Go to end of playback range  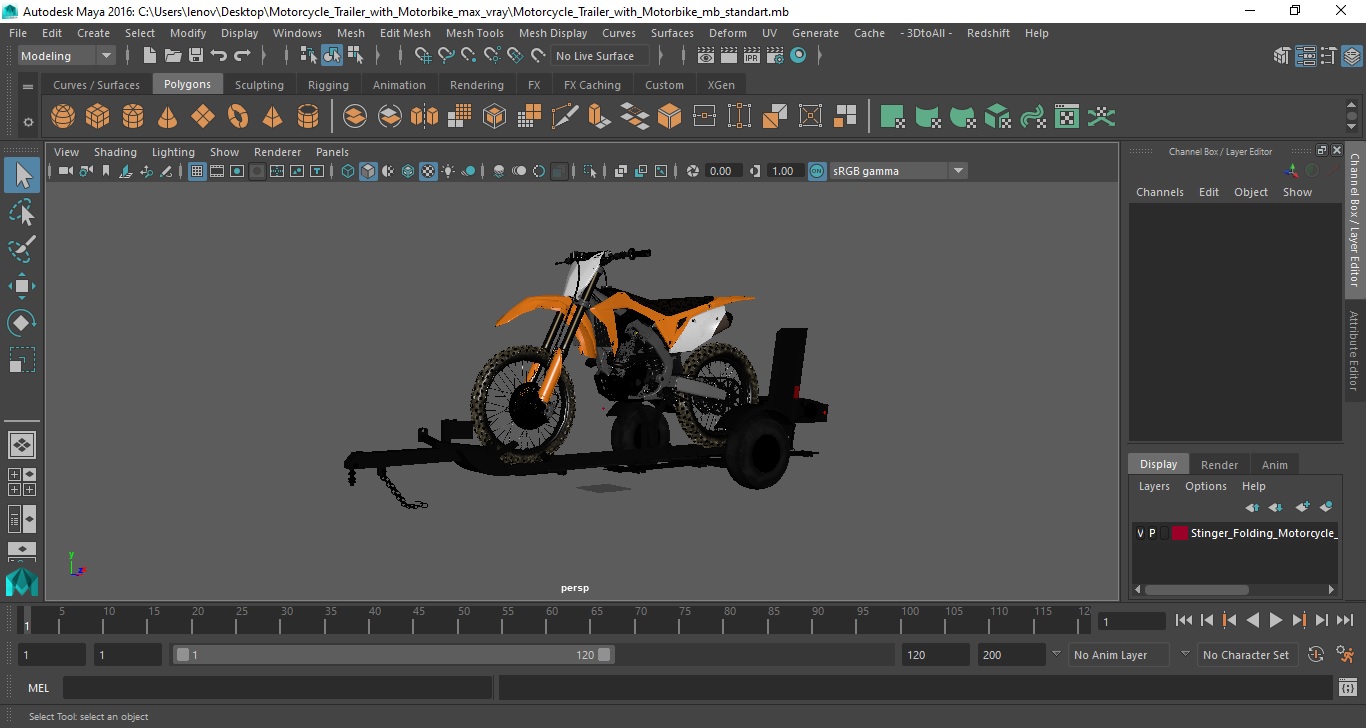pyautogui.click(x=1344, y=621)
